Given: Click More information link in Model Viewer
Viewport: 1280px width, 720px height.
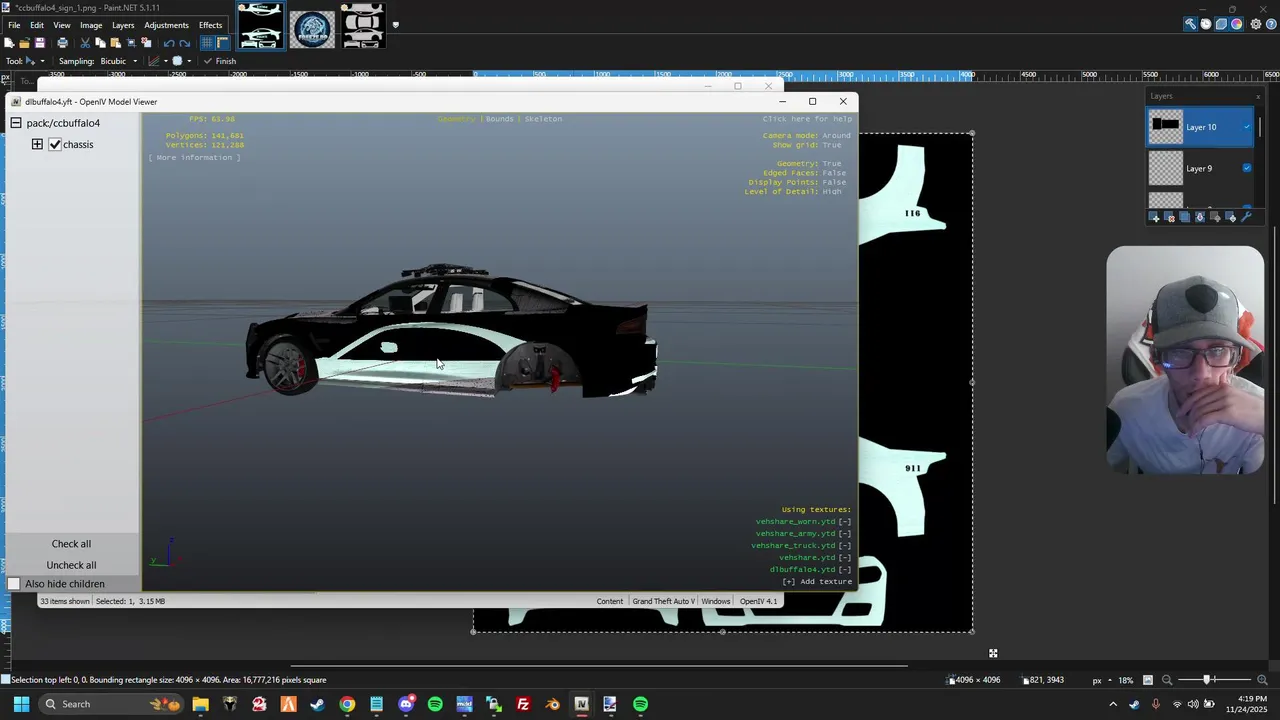Looking at the screenshot, I should tap(194, 158).
